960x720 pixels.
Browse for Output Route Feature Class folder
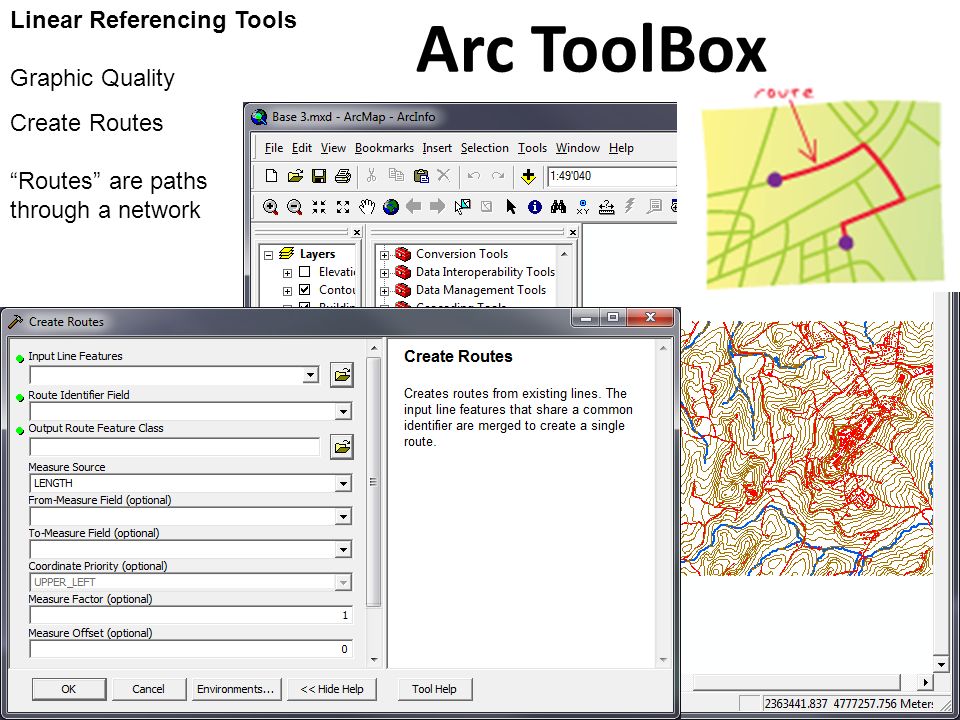342,447
